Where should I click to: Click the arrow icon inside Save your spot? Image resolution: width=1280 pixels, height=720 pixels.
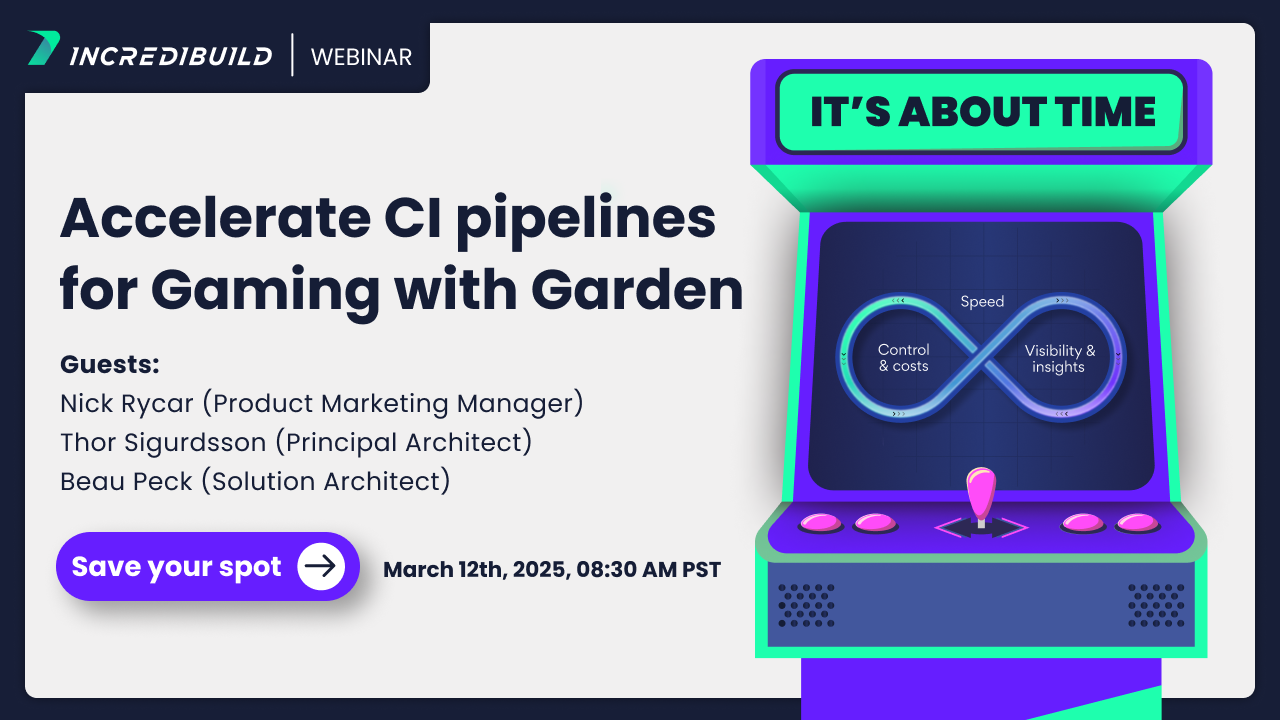coord(320,566)
